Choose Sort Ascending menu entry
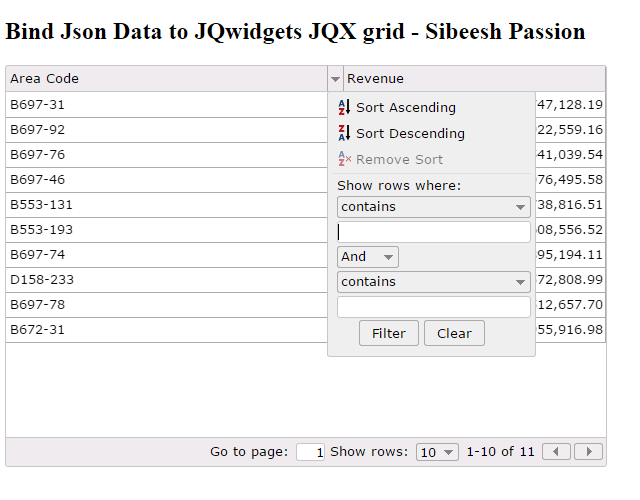 click(x=431, y=107)
